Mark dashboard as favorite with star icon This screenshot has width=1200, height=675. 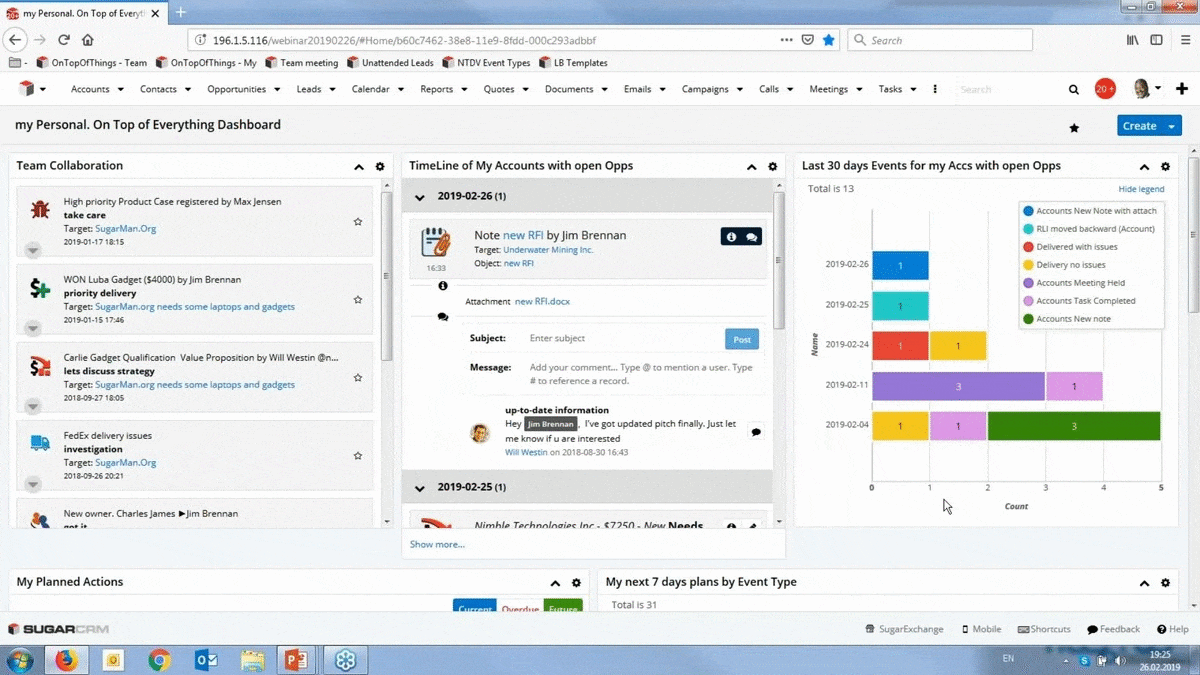(1074, 128)
